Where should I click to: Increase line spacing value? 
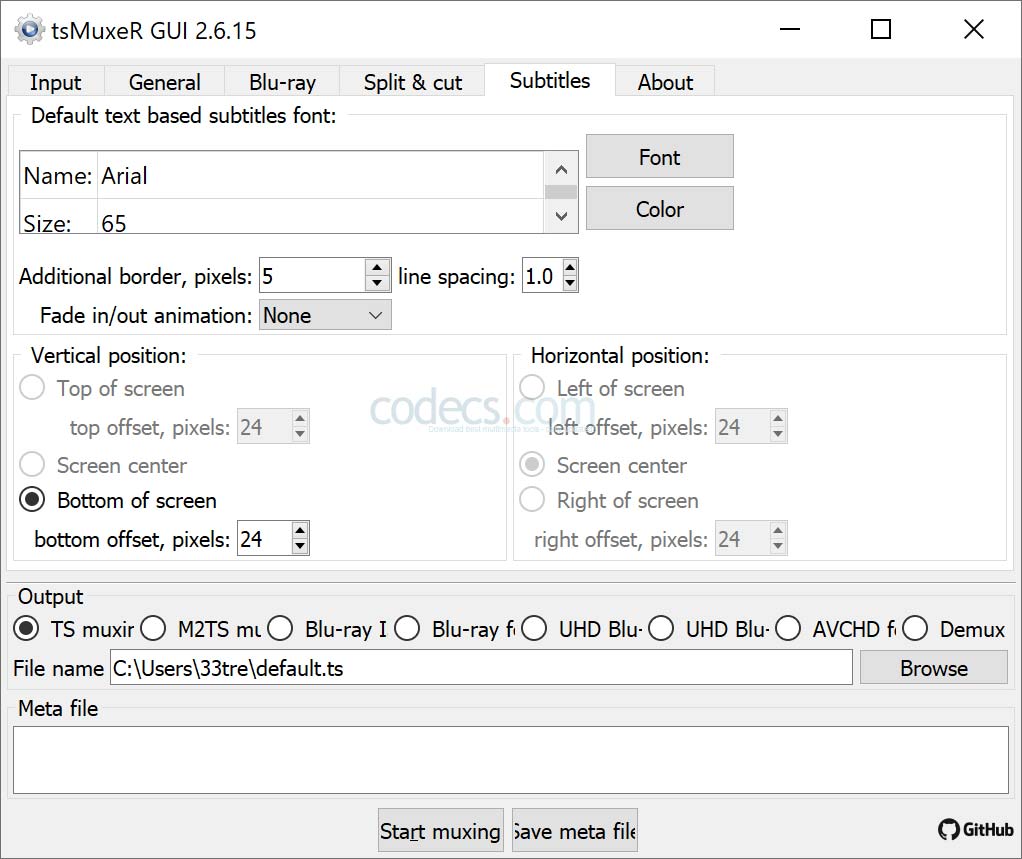click(570, 268)
